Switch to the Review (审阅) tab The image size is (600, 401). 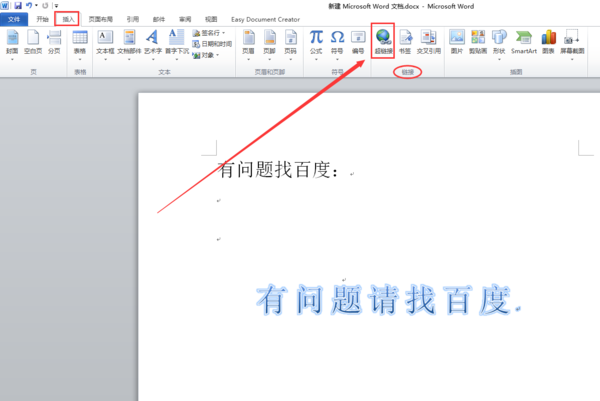coord(185,19)
